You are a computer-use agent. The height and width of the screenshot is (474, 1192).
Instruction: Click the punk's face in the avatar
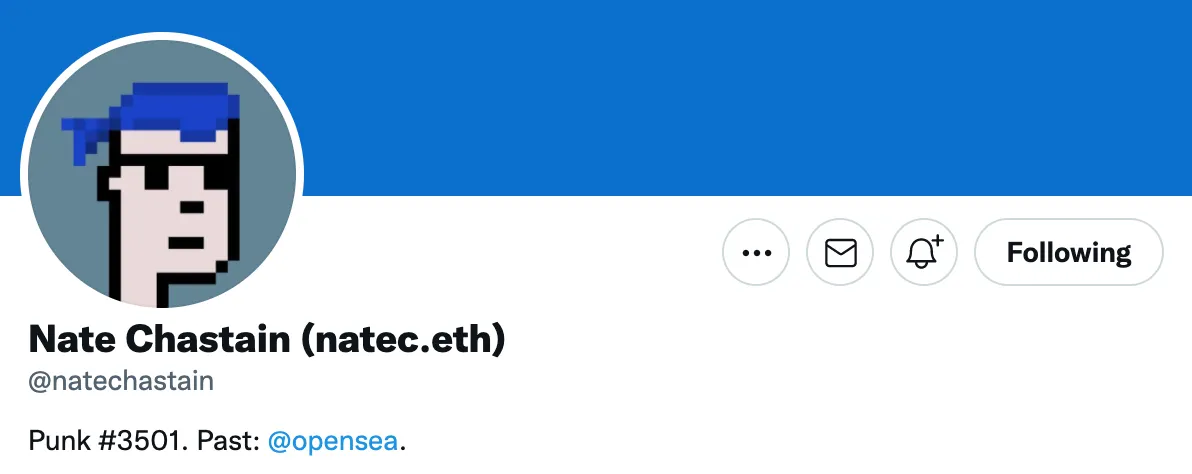point(150,230)
